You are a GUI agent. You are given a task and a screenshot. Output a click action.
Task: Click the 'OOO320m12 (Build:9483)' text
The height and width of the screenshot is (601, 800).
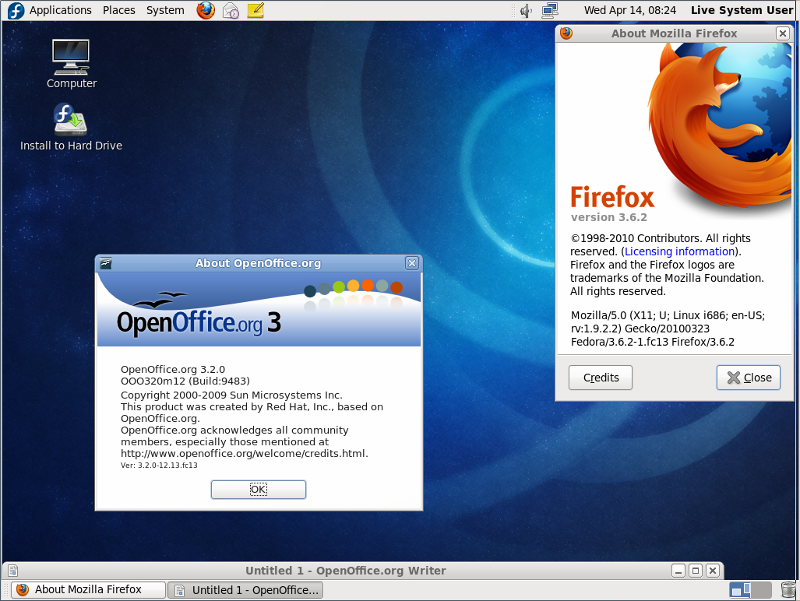(x=185, y=381)
